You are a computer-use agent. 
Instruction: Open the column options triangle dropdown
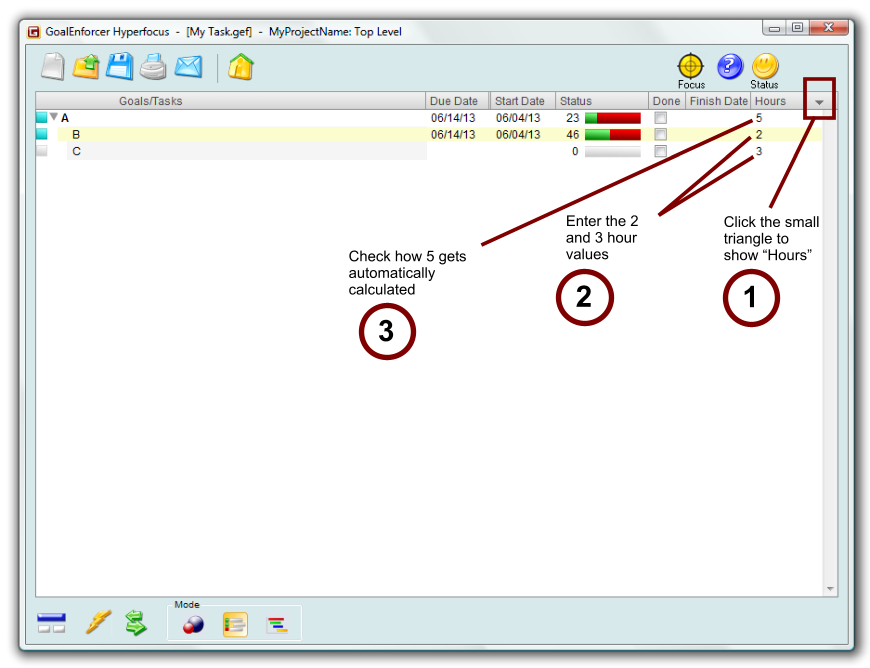point(819,102)
